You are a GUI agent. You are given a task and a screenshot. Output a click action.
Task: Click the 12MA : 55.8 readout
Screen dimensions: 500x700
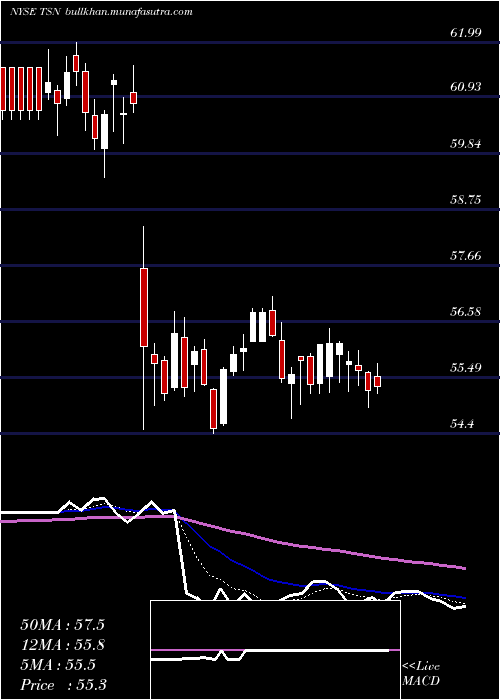click(62, 645)
